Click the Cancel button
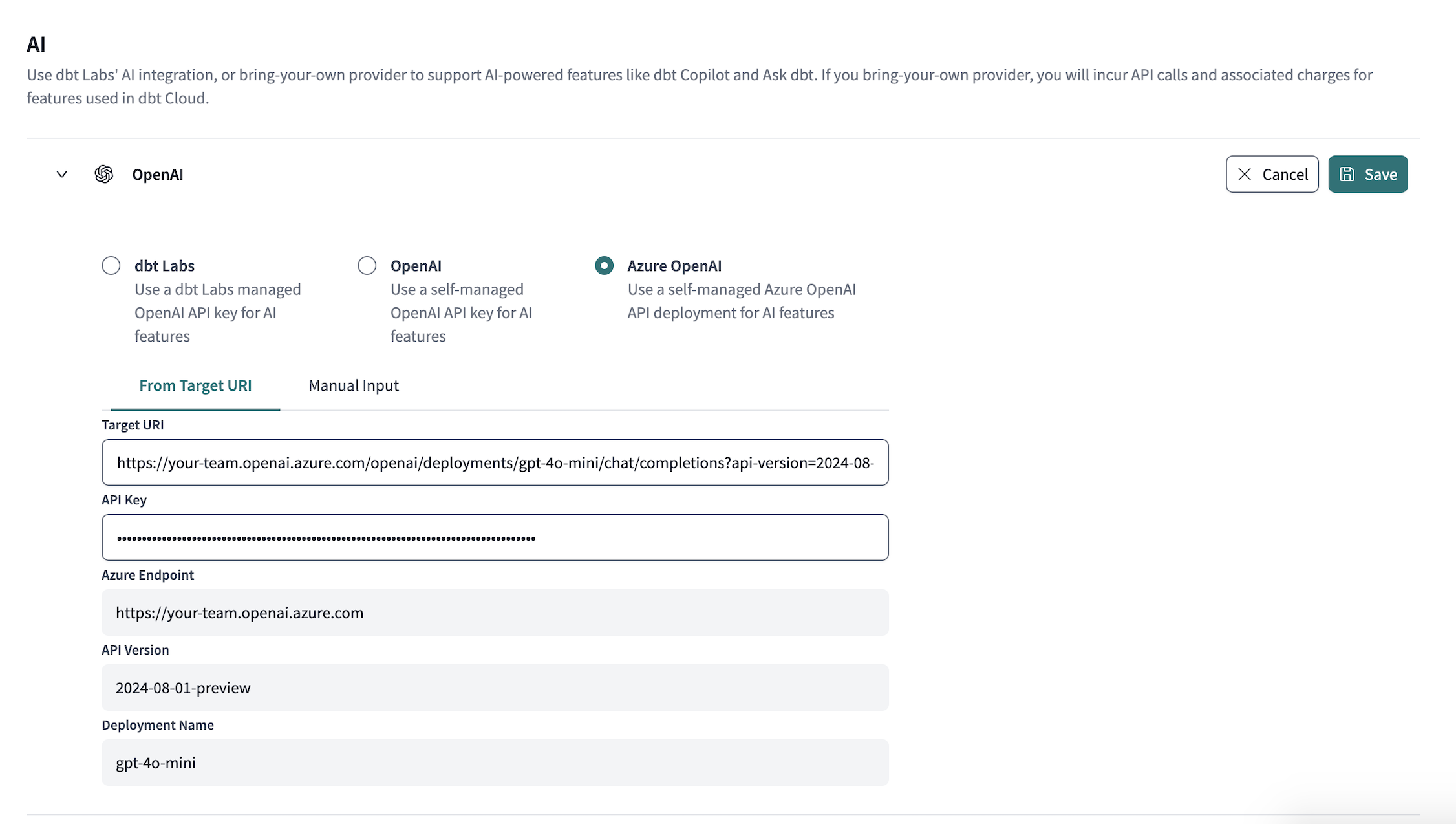1456x824 pixels. tap(1272, 173)
